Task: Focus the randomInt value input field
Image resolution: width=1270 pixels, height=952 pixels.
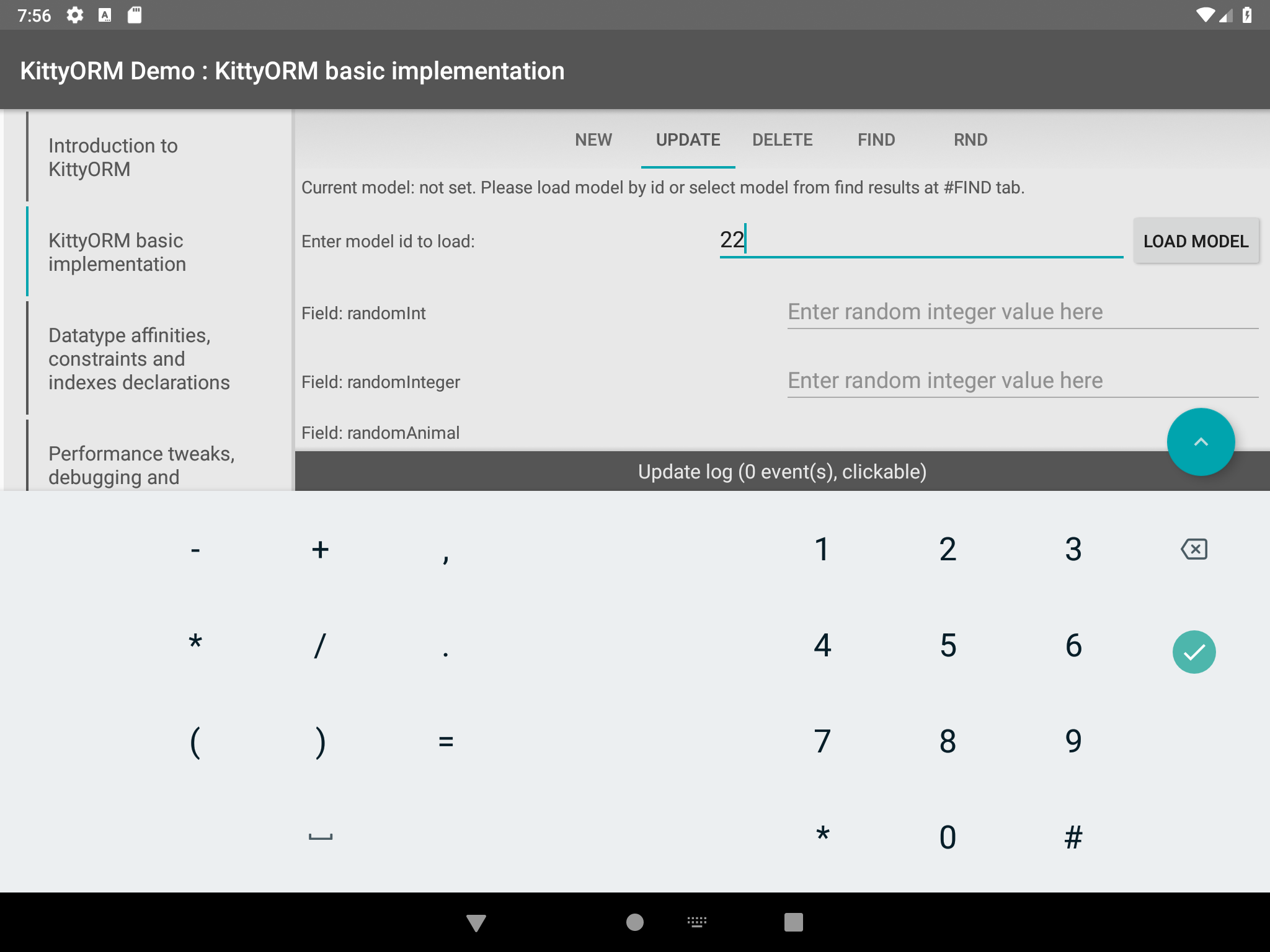Action: pos(1023,312)
